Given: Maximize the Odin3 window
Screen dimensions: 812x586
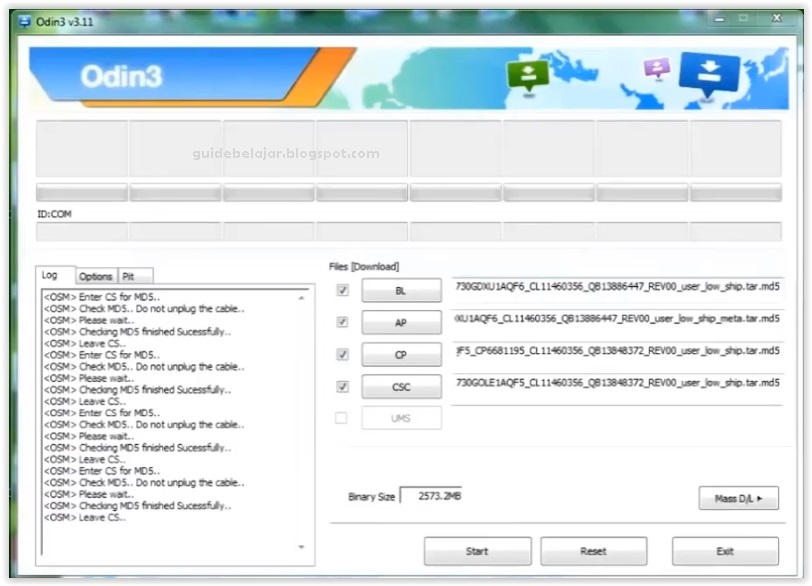Looking at the screenshot, I should (x=744, y=18).
